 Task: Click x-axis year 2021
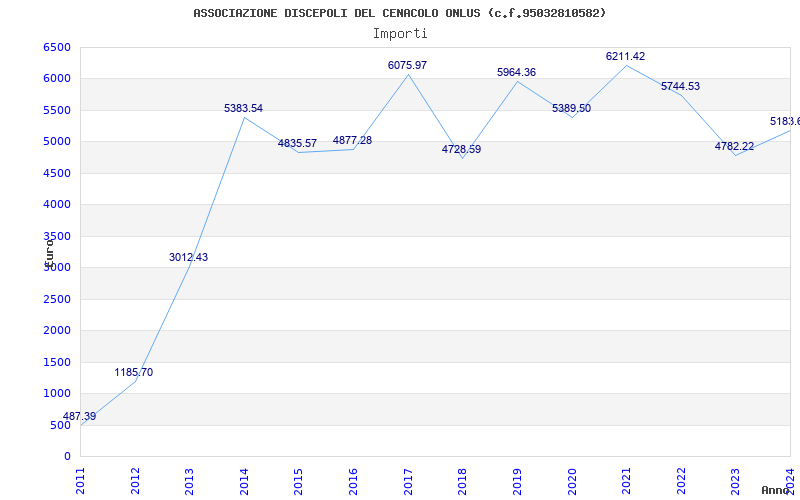pyautogui.click(x=627, y=481)
